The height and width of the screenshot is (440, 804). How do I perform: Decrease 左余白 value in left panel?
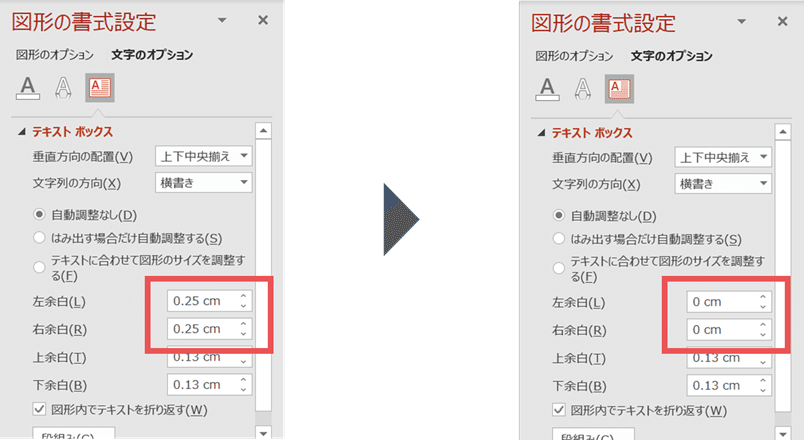click(244, 306)
